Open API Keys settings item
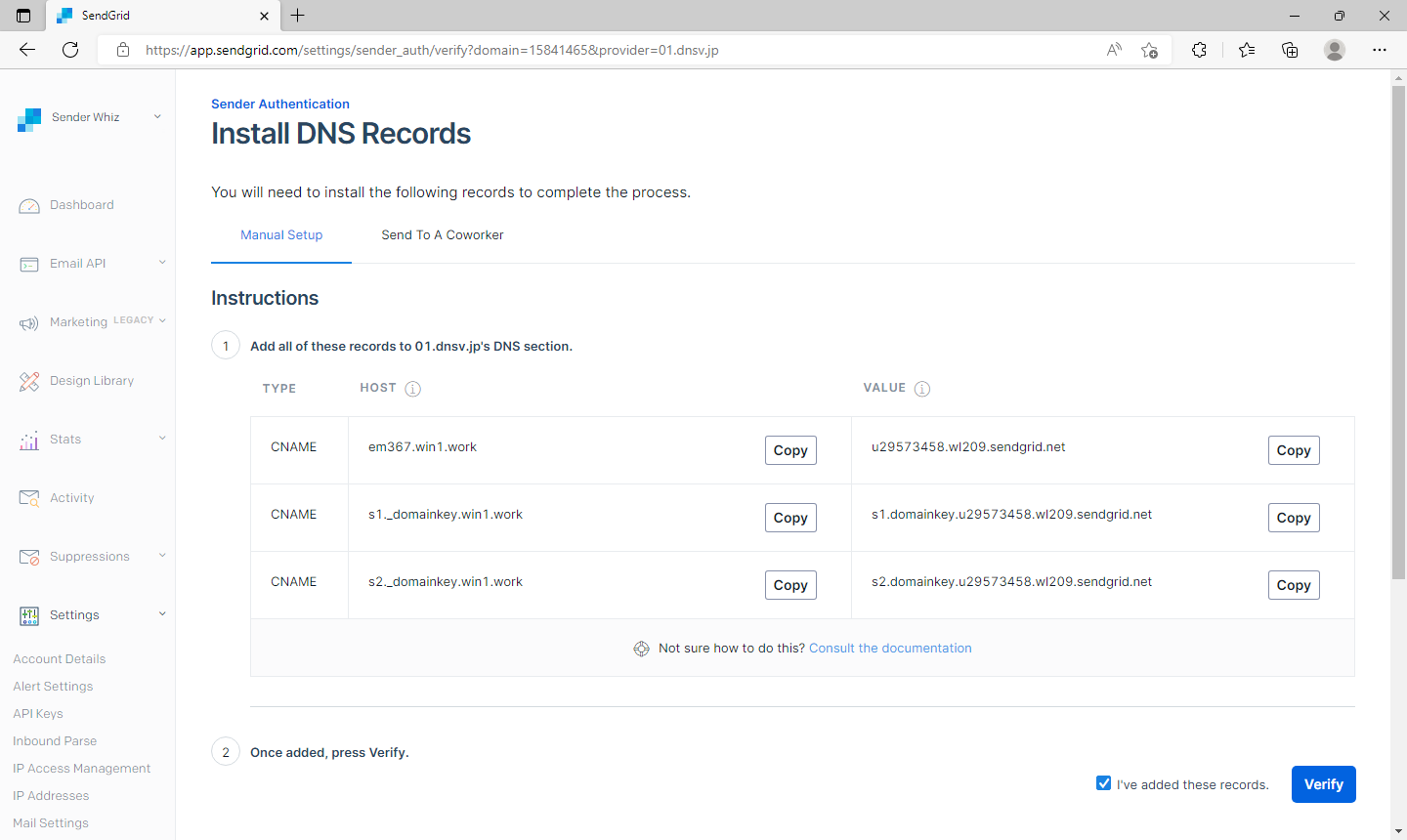This screenshot has height=840, width=1407. [x=38, y=714]
